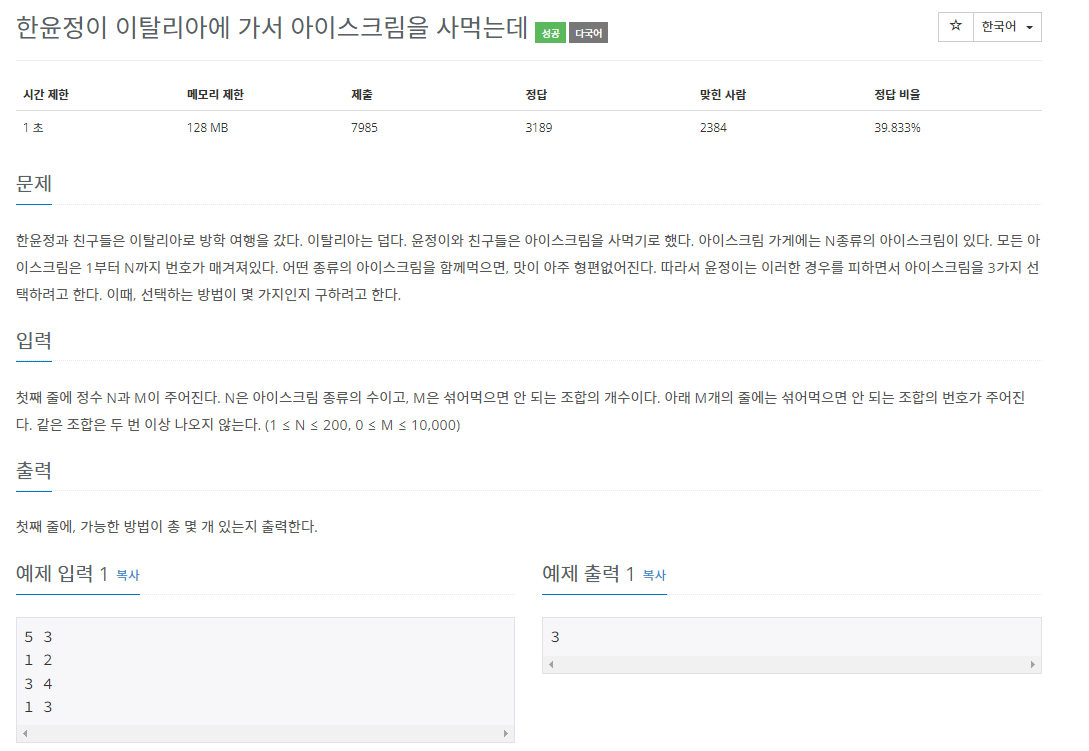This screenshot has height=751, width=1089.
Task: Click the 정답 column header
Action: point(536,94)
